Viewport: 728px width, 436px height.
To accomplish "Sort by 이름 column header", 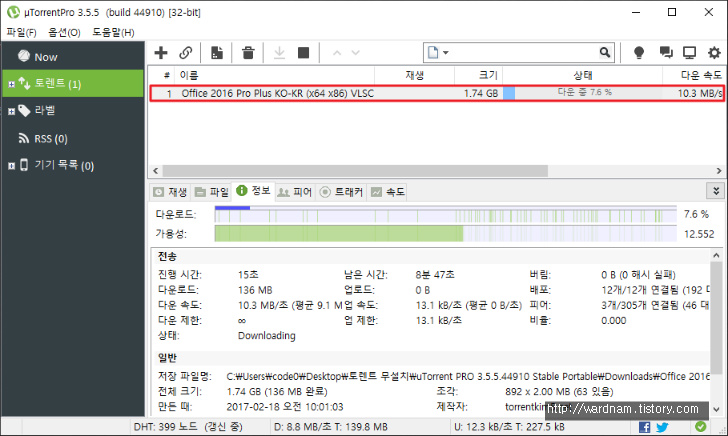I will [274, 75].
